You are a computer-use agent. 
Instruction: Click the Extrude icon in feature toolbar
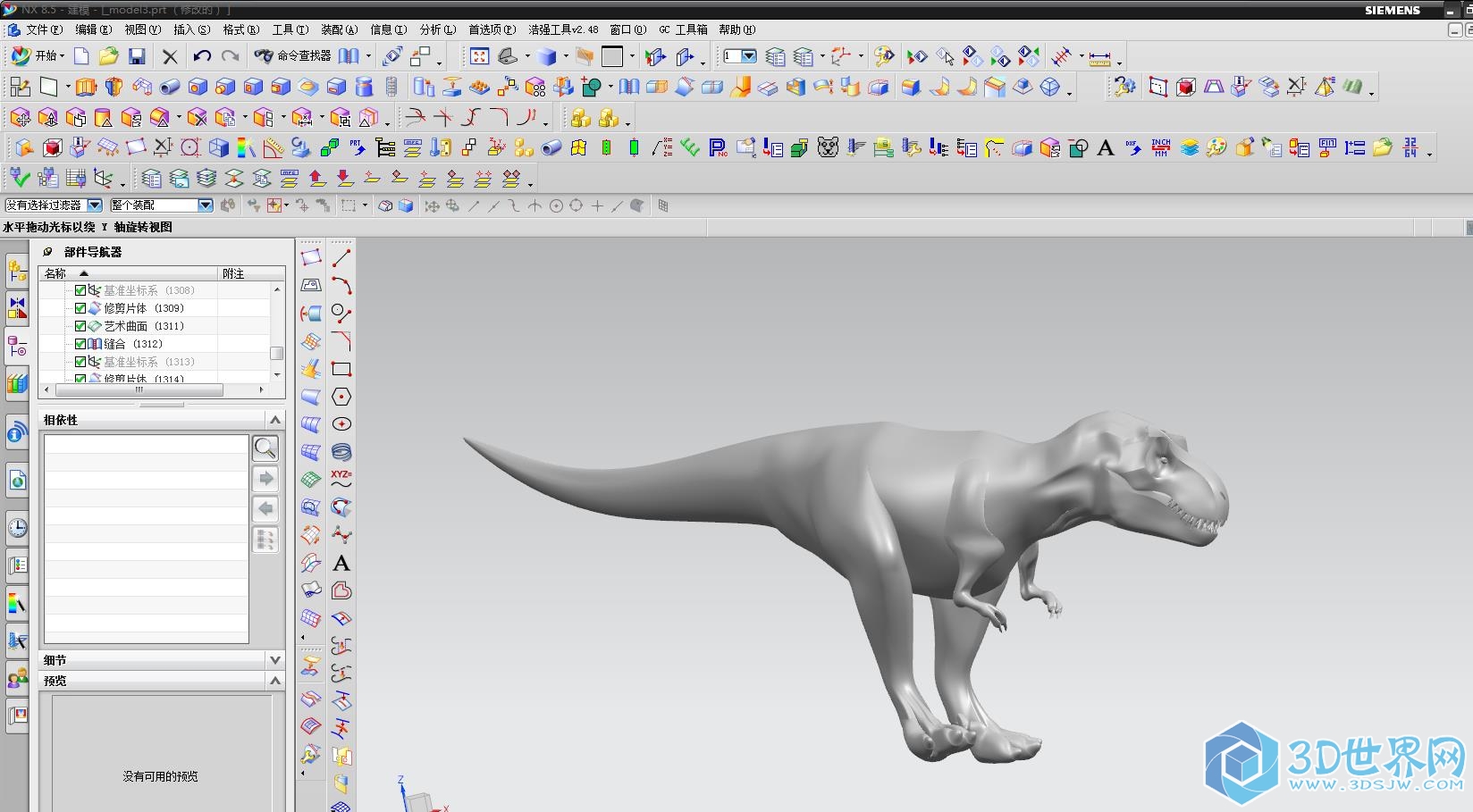click(x=86, y=87)
